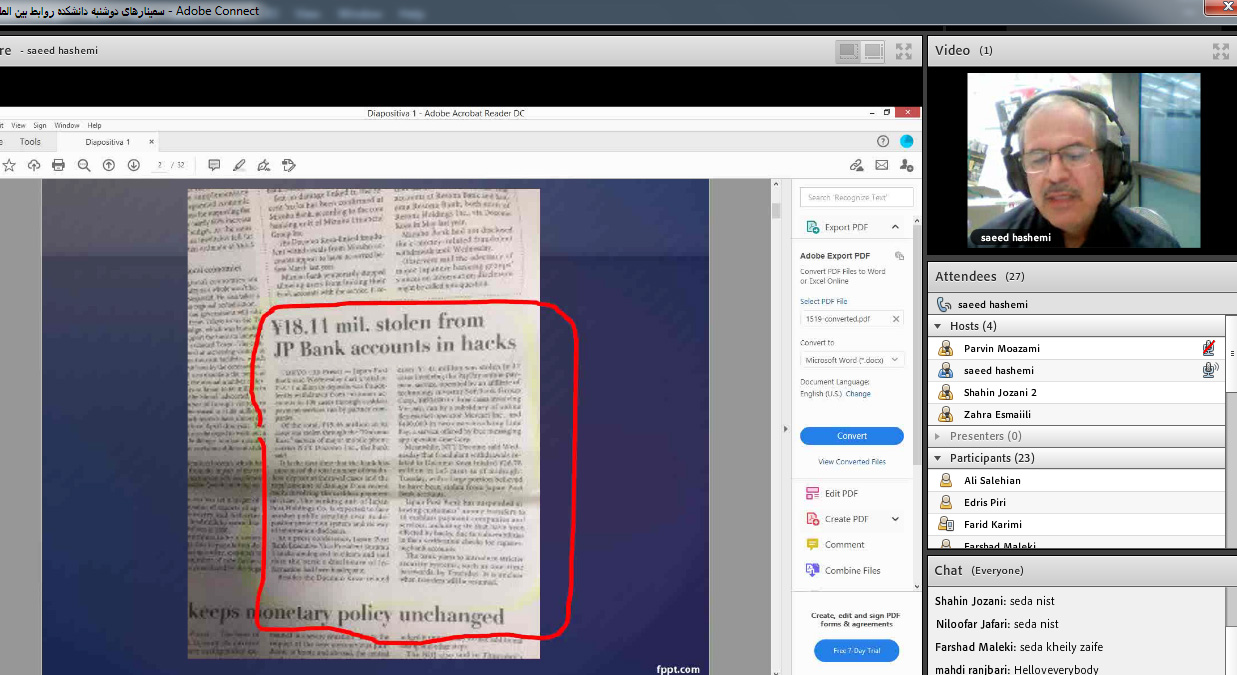This screenshot has width=1237, height=675.
Task: Click the Select PDF File link
Action: pos(824,301)
